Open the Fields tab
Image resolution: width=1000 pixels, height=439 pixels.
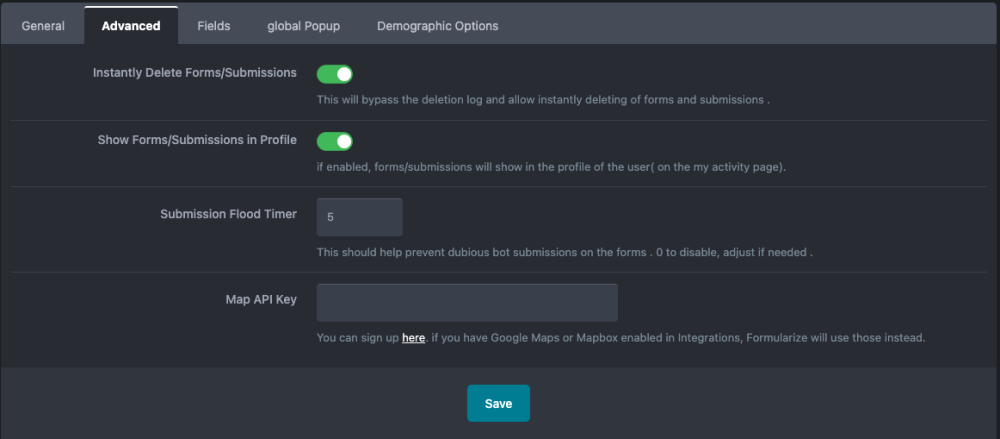tap(214, 26)
